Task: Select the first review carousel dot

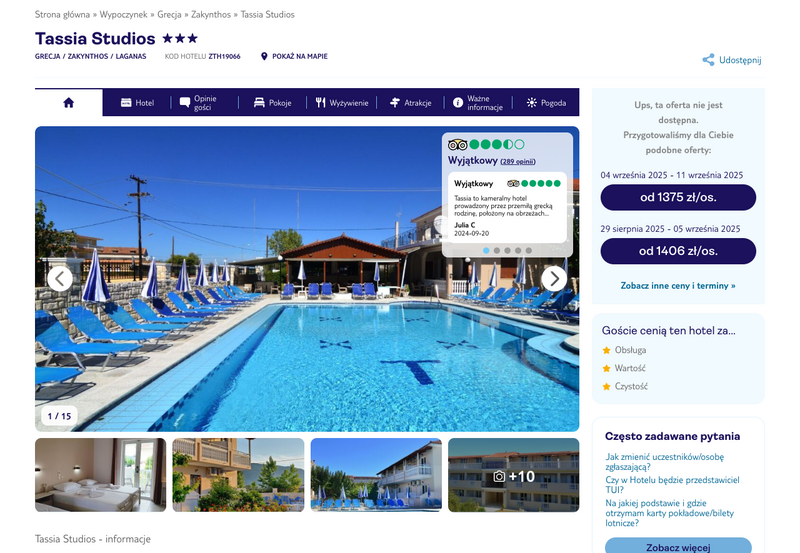Action: tap(486, 250)
